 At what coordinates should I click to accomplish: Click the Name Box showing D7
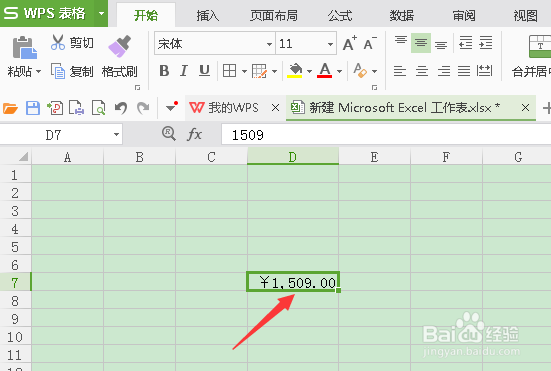tap(61, 135)
